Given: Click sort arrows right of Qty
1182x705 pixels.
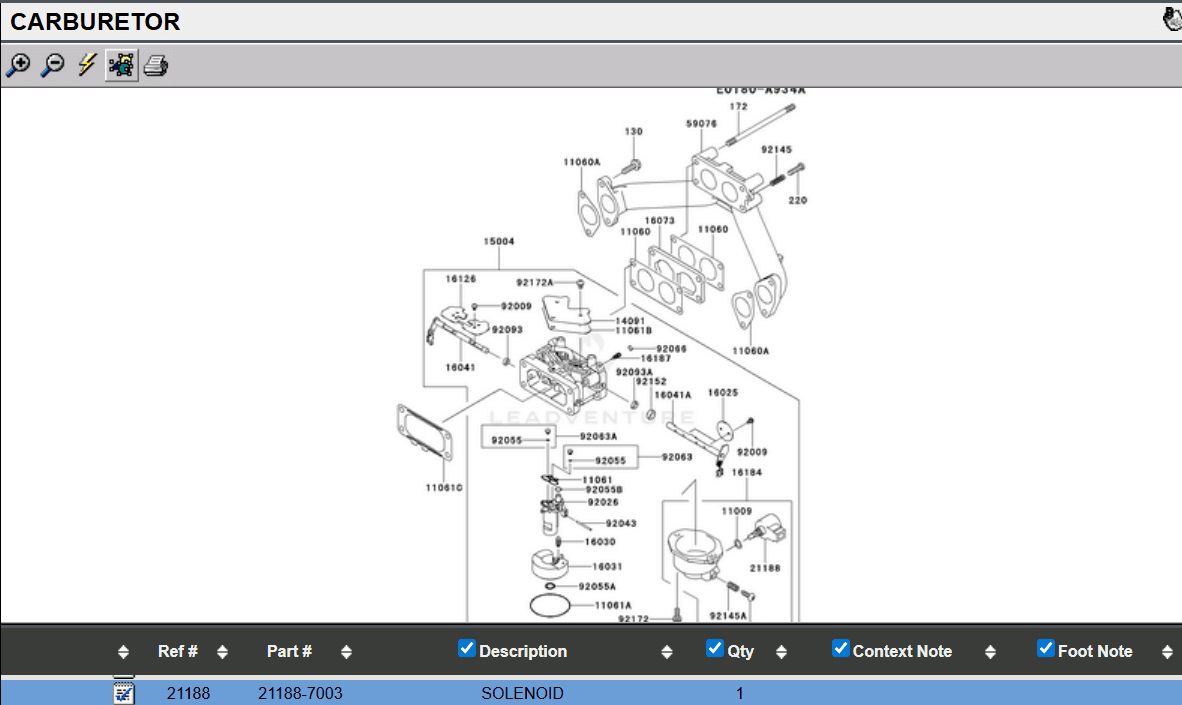Looking at the screenshot, I should (x=781, y=652).
